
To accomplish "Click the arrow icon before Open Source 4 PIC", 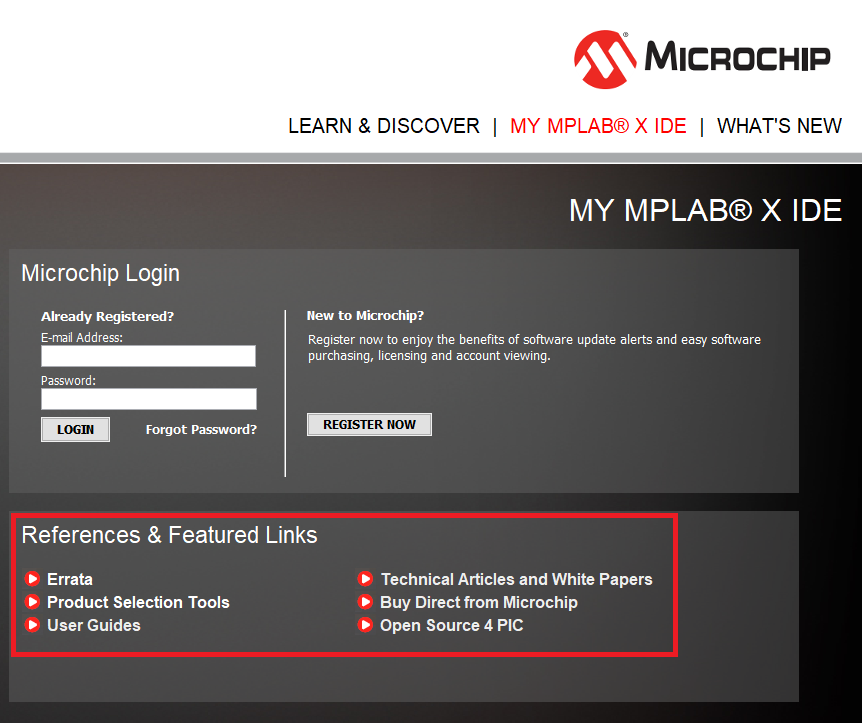I will [366, 625].
